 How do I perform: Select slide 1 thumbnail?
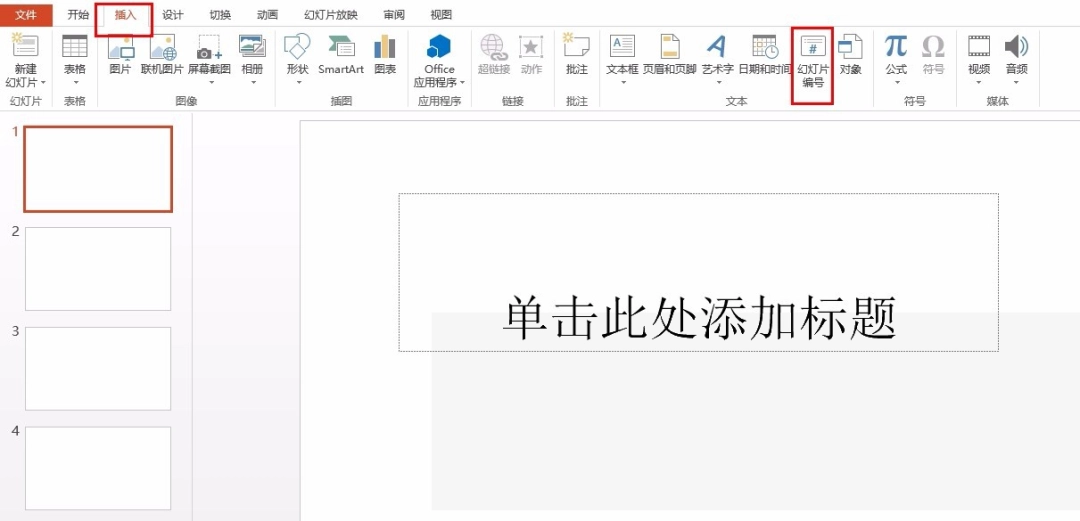point(98,169)
